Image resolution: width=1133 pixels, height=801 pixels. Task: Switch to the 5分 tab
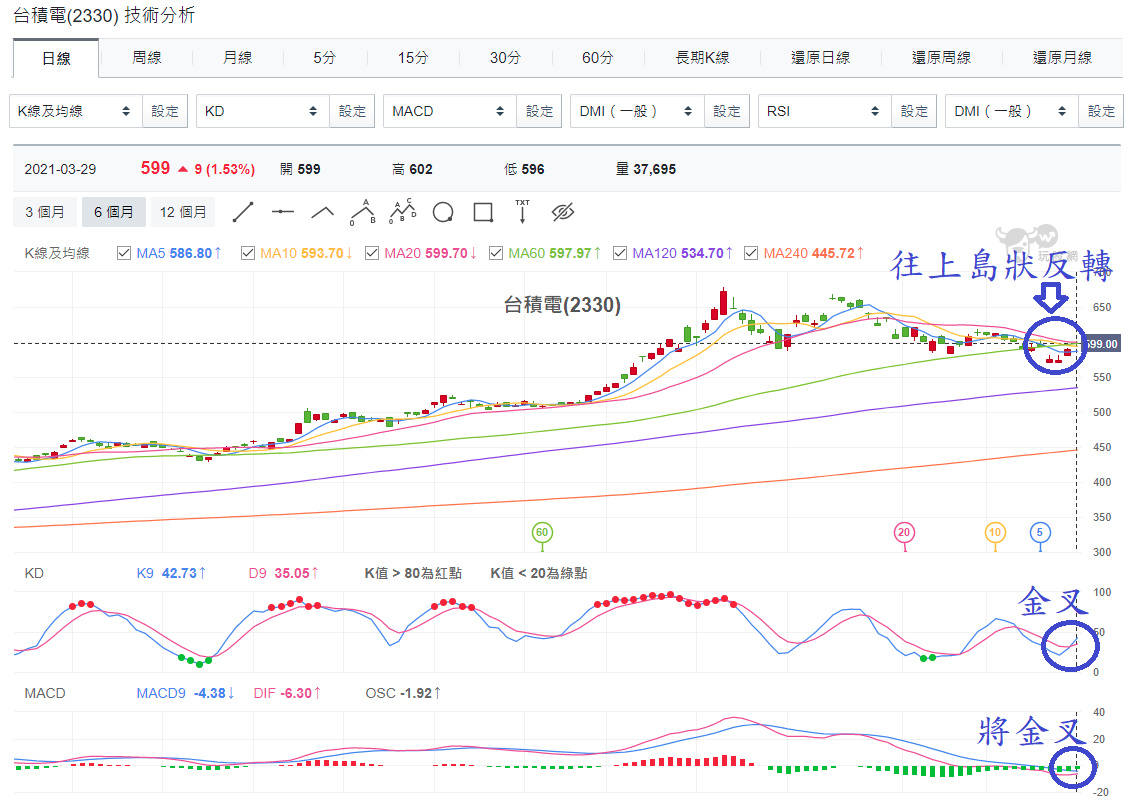pyautogui.click(x=324, y=58)
